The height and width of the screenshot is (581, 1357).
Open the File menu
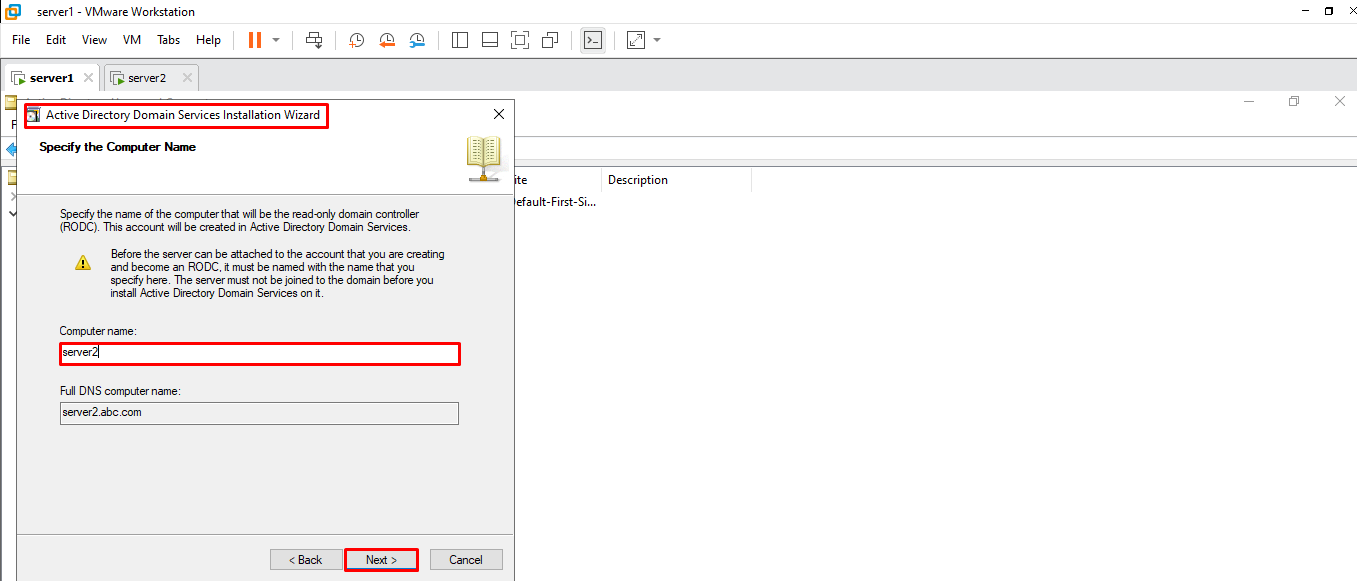[21, 40]
